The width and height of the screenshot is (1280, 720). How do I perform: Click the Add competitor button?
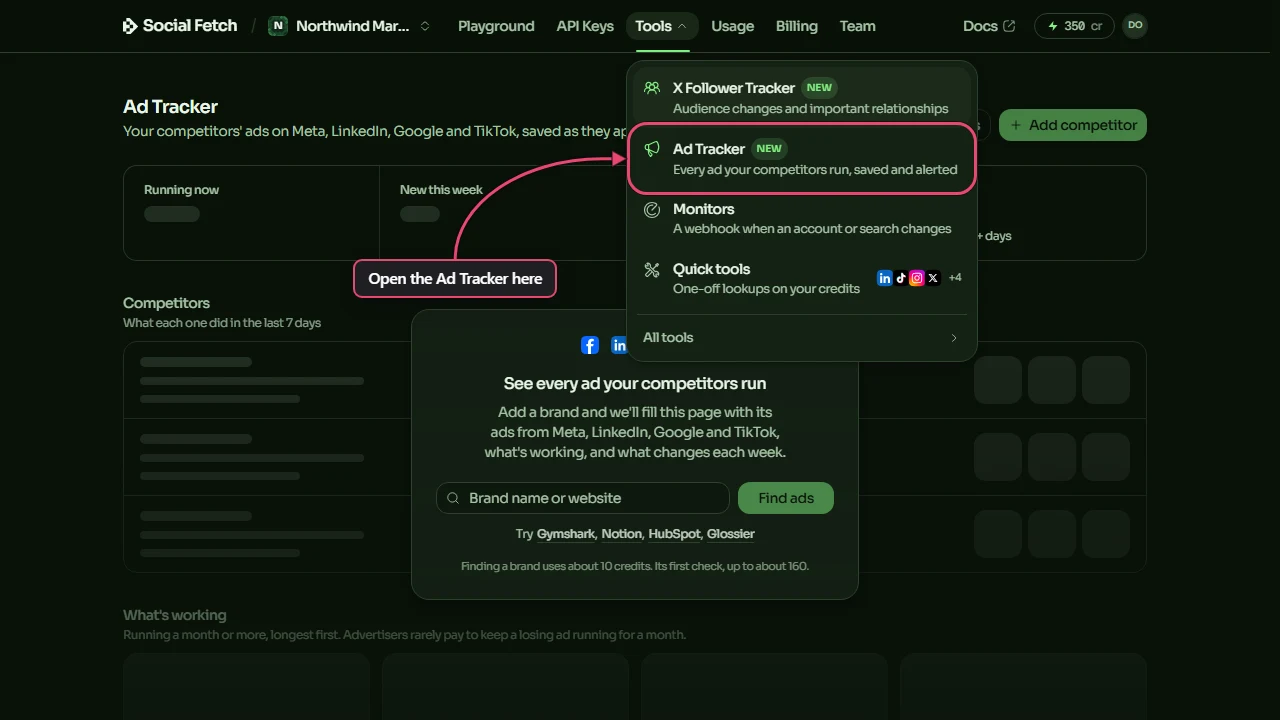[1073, 125]
